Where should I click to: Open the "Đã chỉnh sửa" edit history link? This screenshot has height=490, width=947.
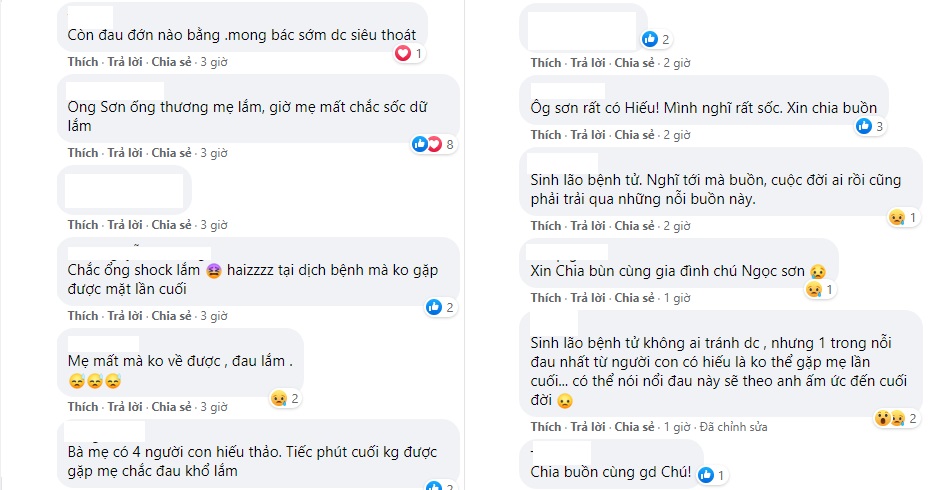click(733, 426)
